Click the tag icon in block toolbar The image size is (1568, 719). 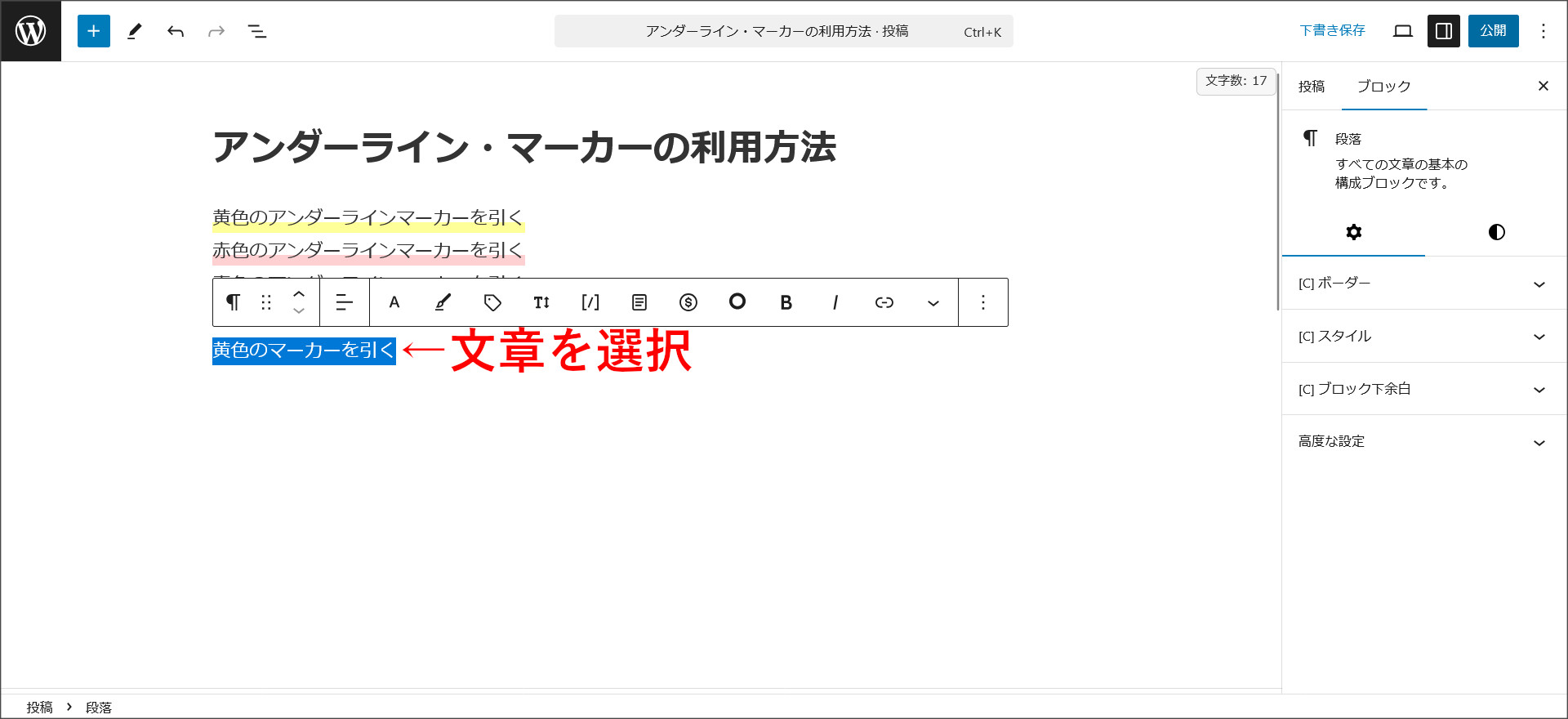click(492, 302)
